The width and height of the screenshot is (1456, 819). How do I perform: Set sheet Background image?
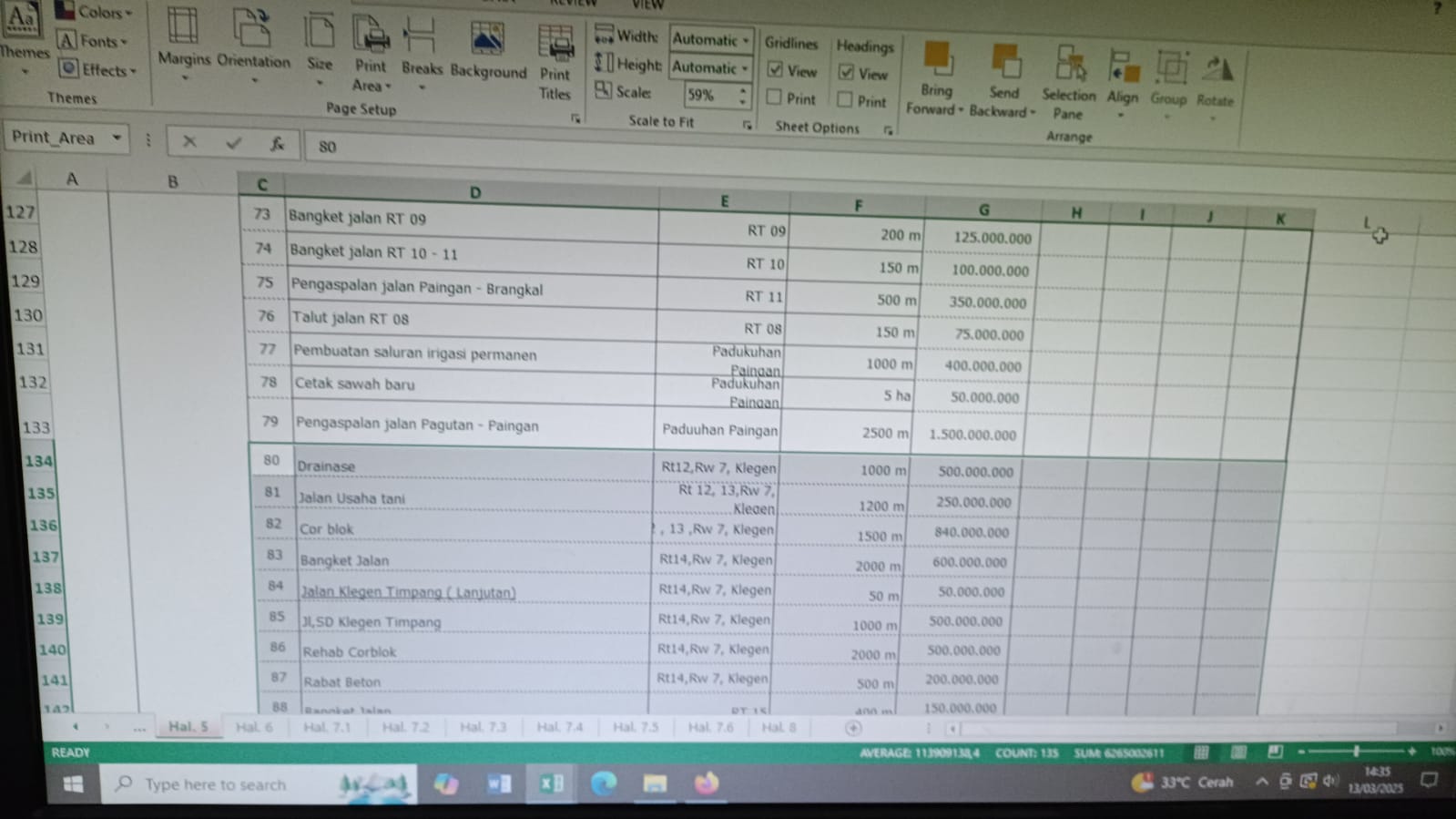pyautogui.click(x=488, y=52)
